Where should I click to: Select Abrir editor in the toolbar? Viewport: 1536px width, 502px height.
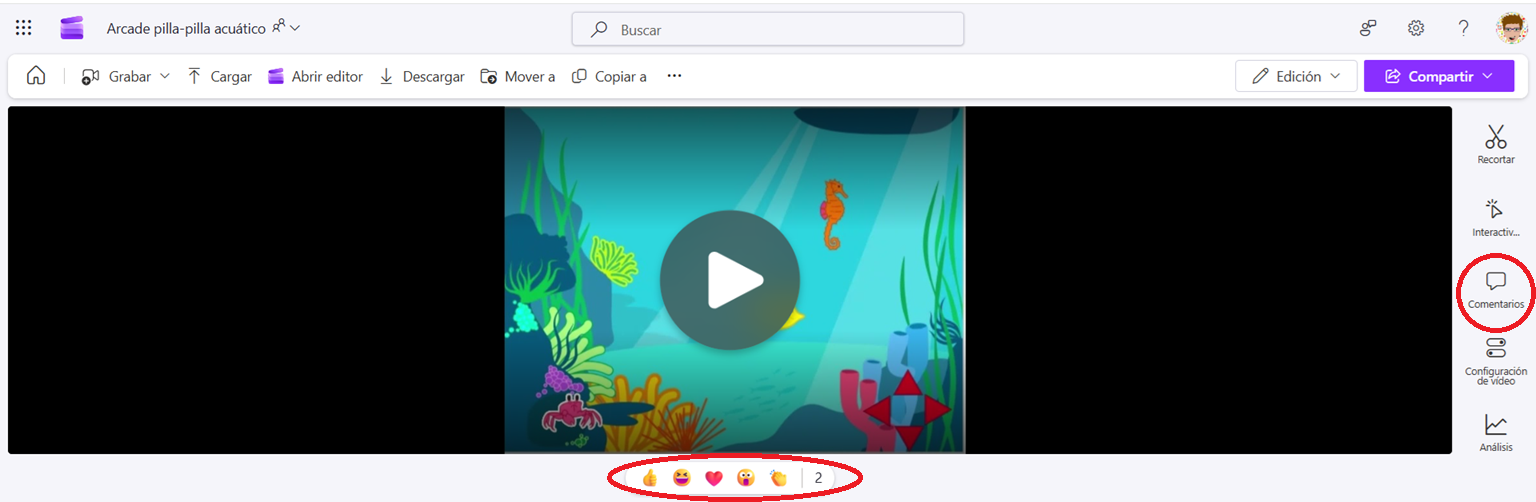[x=316, y=76]
